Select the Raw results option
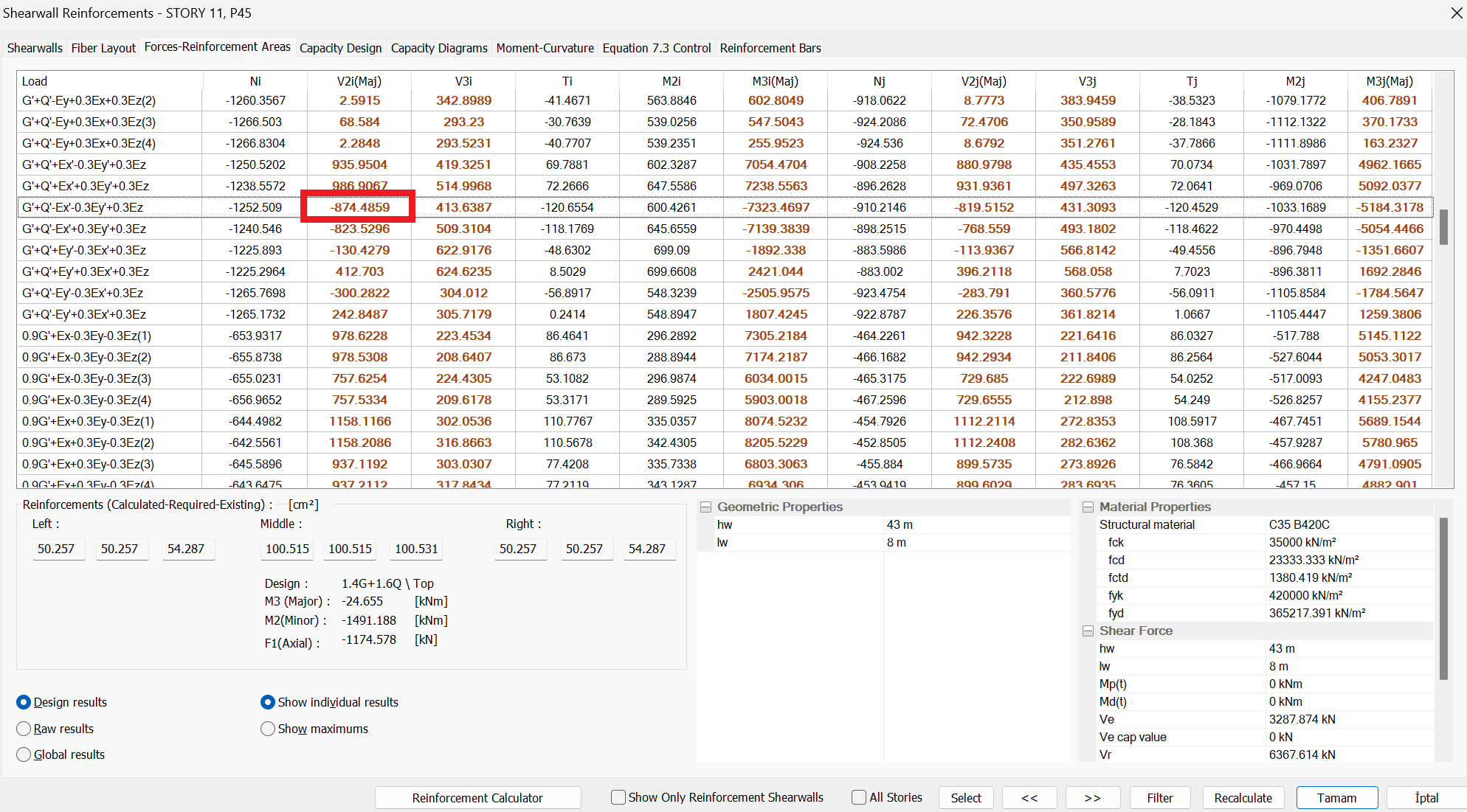This screenshot has height=812, width=1467. (x=24, y=729)
